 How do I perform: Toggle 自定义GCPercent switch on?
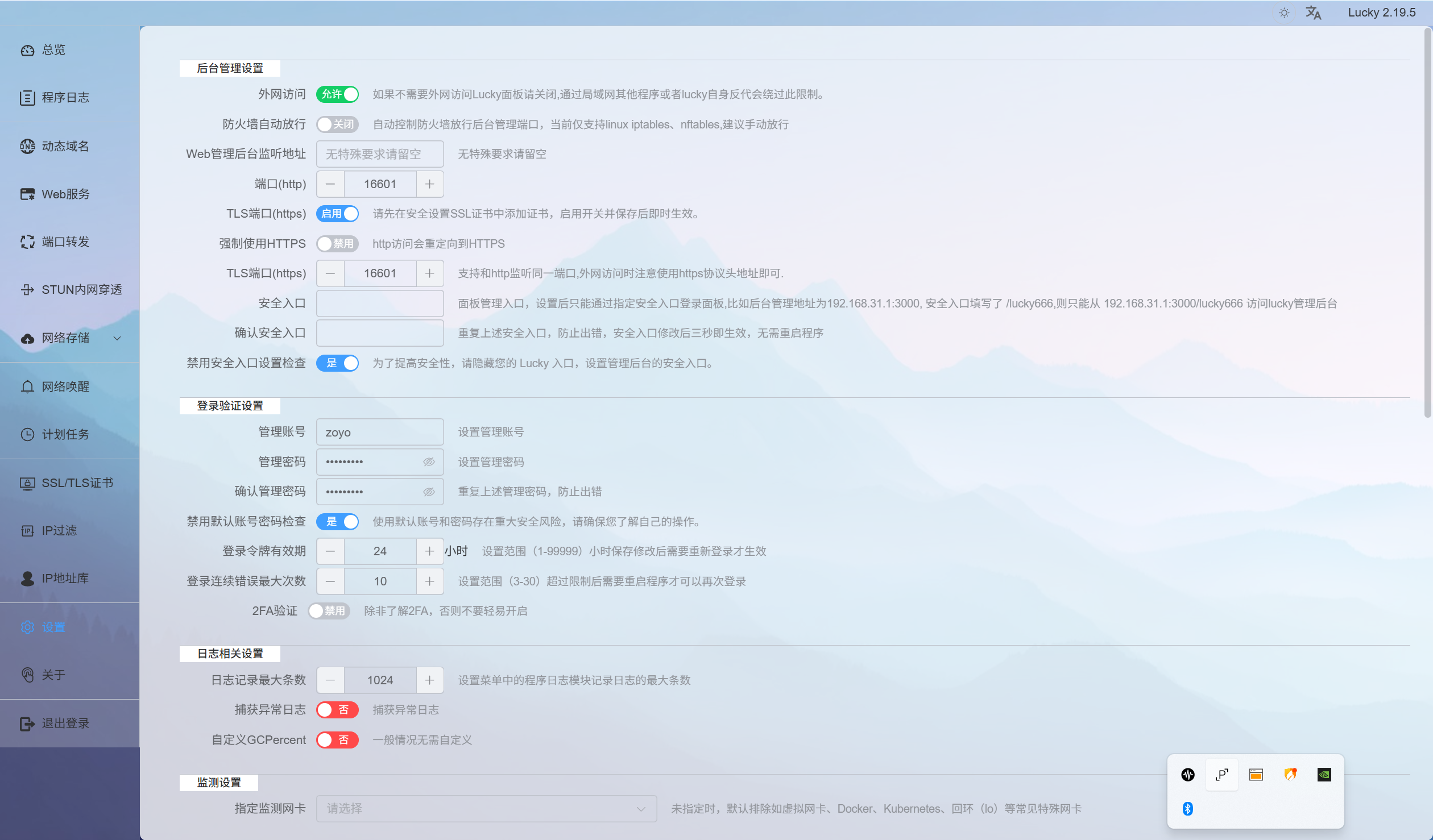(337, 740)
